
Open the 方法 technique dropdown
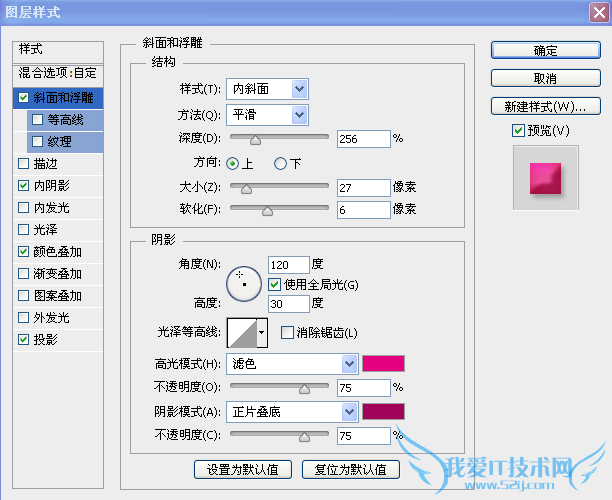click(x=267, y=115)
